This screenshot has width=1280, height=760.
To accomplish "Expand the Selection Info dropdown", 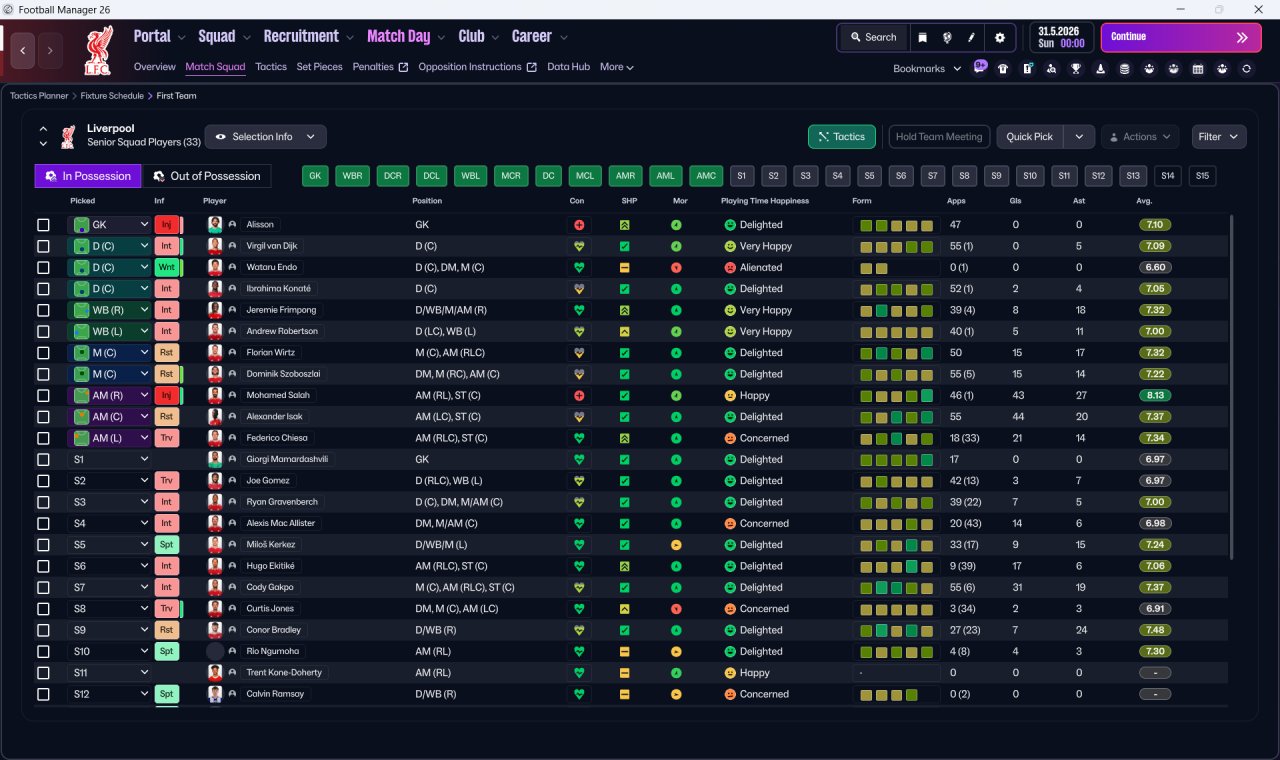I will (265, 137).
